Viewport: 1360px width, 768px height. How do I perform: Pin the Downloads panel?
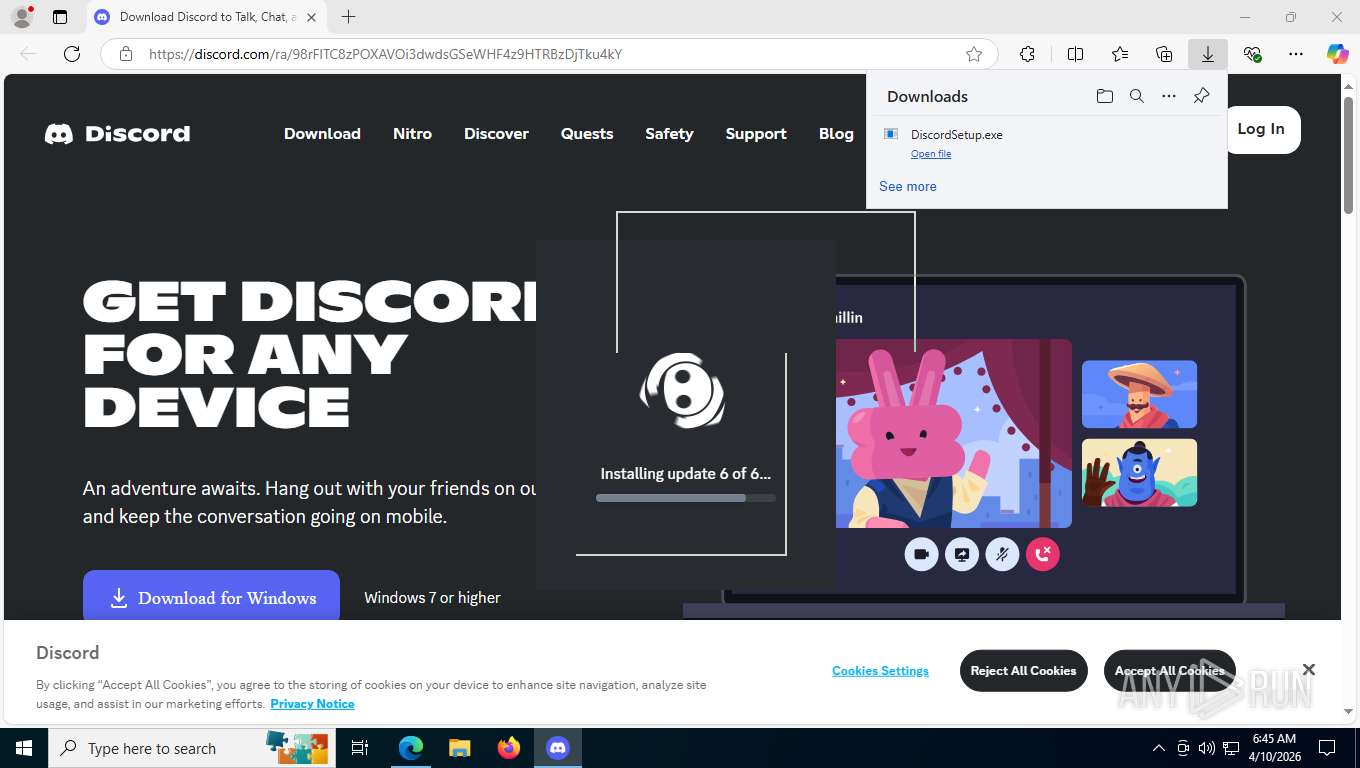tap(1202, 96)
